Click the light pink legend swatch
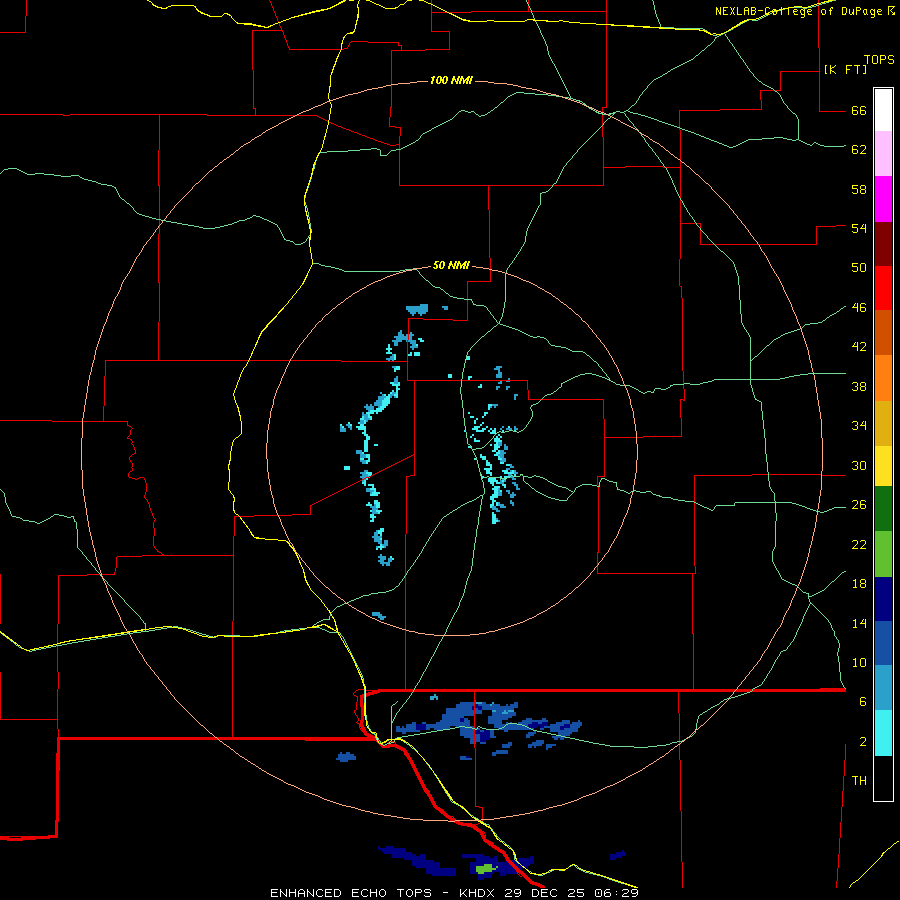Screen dimensions: 900x900 883,153
